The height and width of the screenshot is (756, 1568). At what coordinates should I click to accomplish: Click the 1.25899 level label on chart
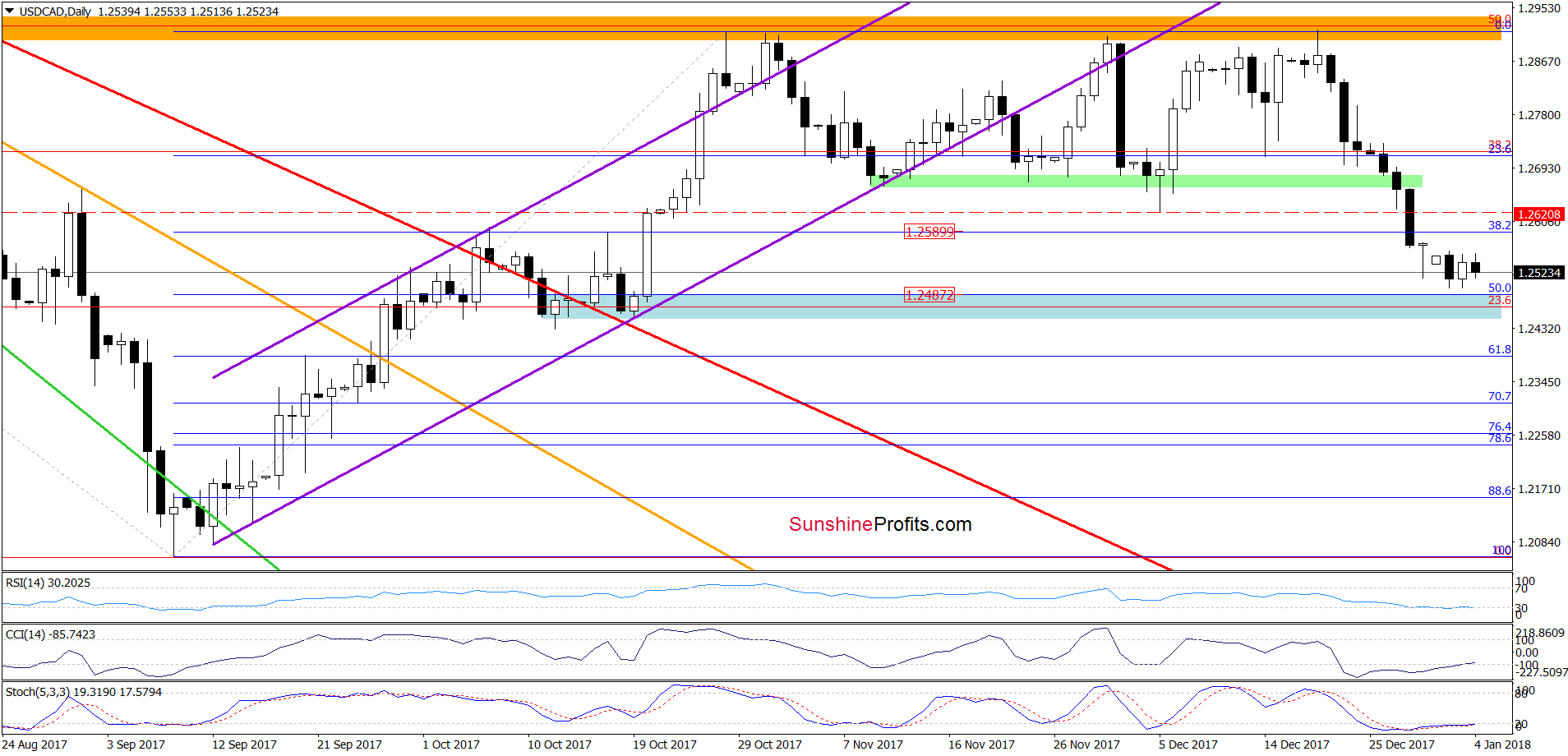[929, 232]
